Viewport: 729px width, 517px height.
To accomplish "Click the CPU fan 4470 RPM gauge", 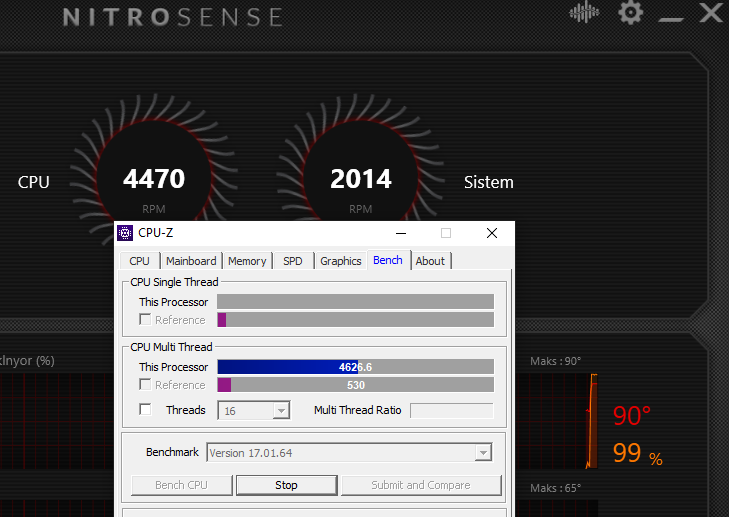I will pyautogui.click(x=154, y=179).
